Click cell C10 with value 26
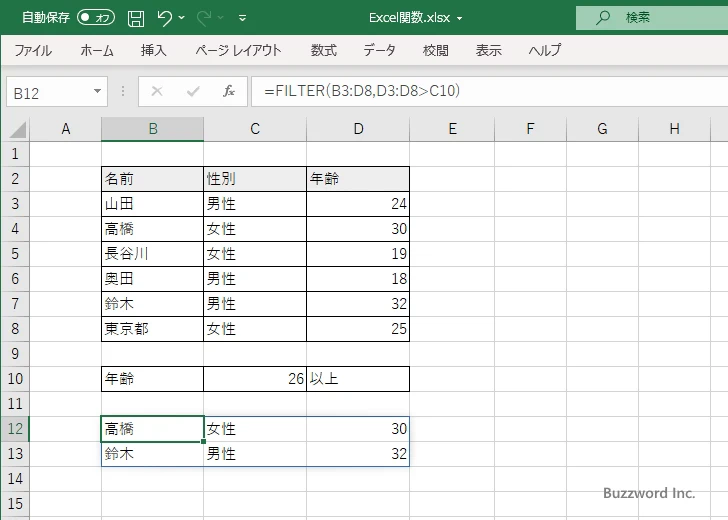The height and width of the screenshot is (520, 728). (x=255, y=379)
